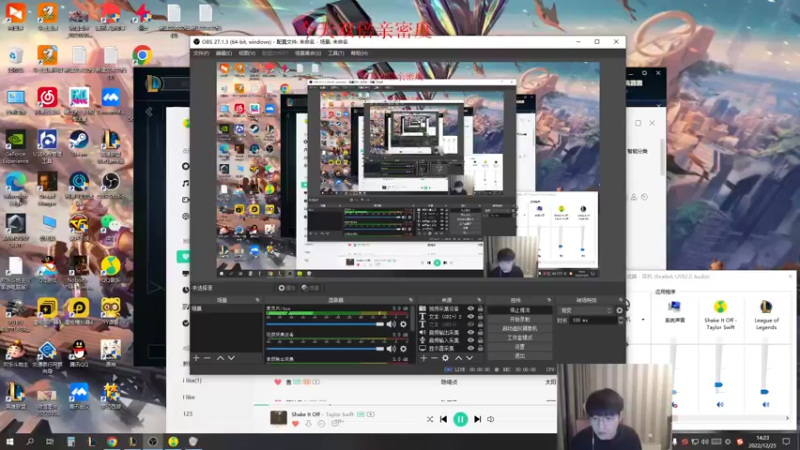Toggle visibility of display capture source

pyautogui.click(x=470, y=348)
